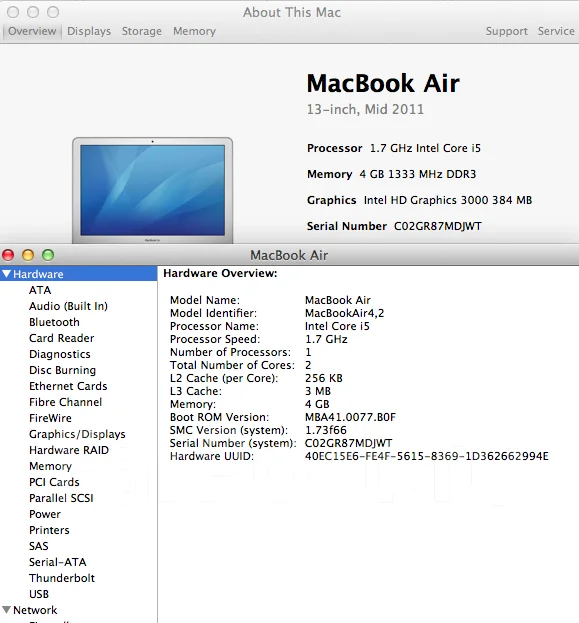Viewport: 579px width, 623px height.
Task: Select FireWire in the sidebar
Action: (50, 418)
